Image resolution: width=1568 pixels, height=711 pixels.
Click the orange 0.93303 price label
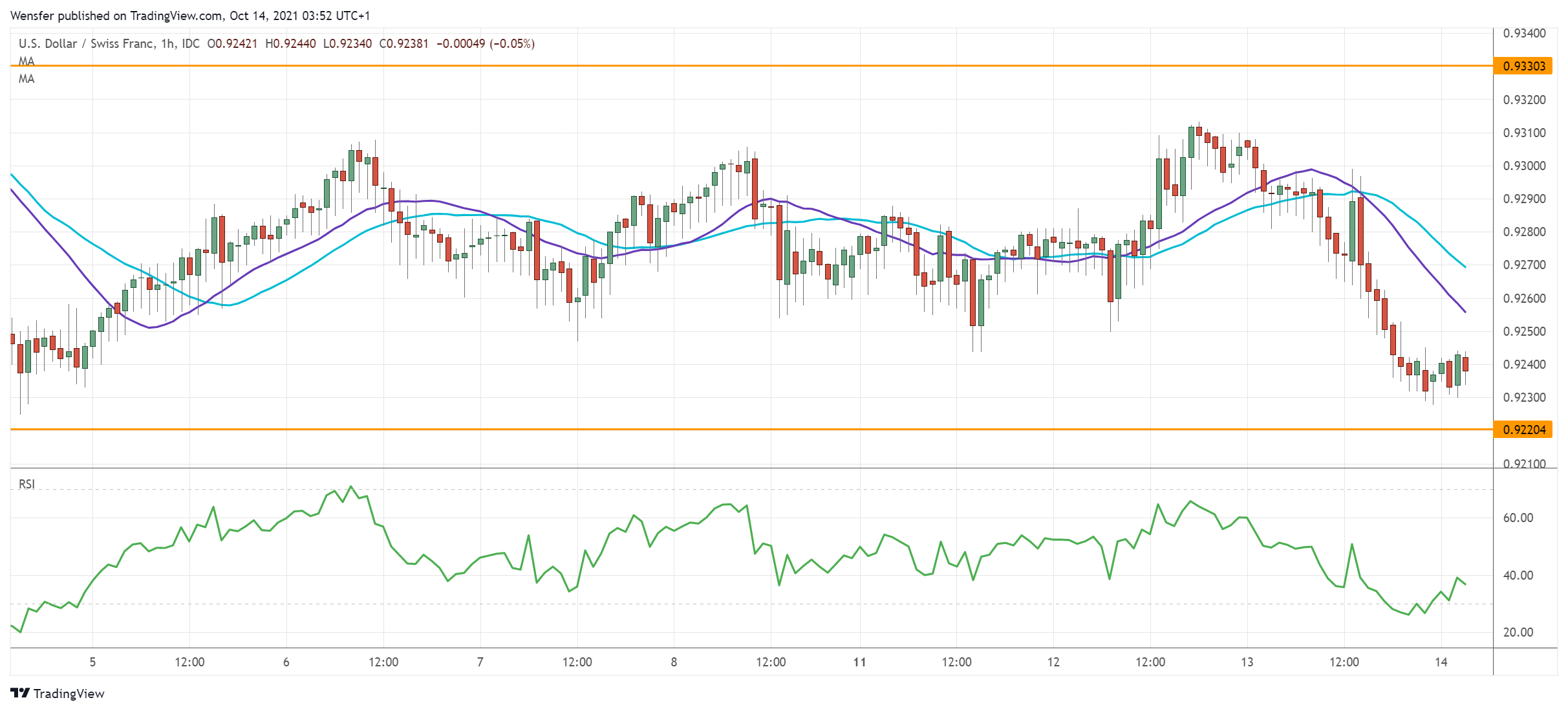(1523, 66)
